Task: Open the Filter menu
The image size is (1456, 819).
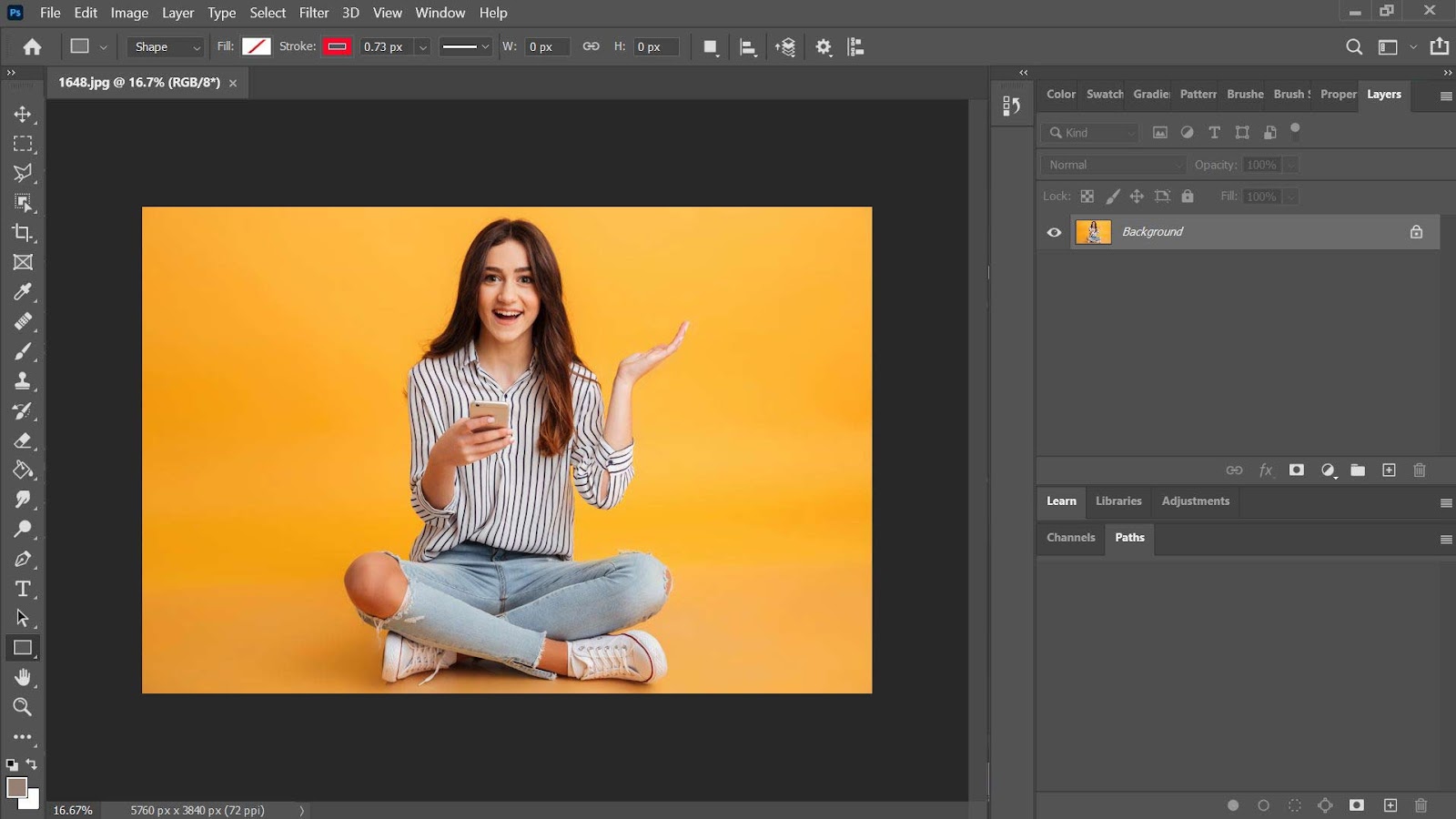Action: pyautogui.click(x=313, y=13)
